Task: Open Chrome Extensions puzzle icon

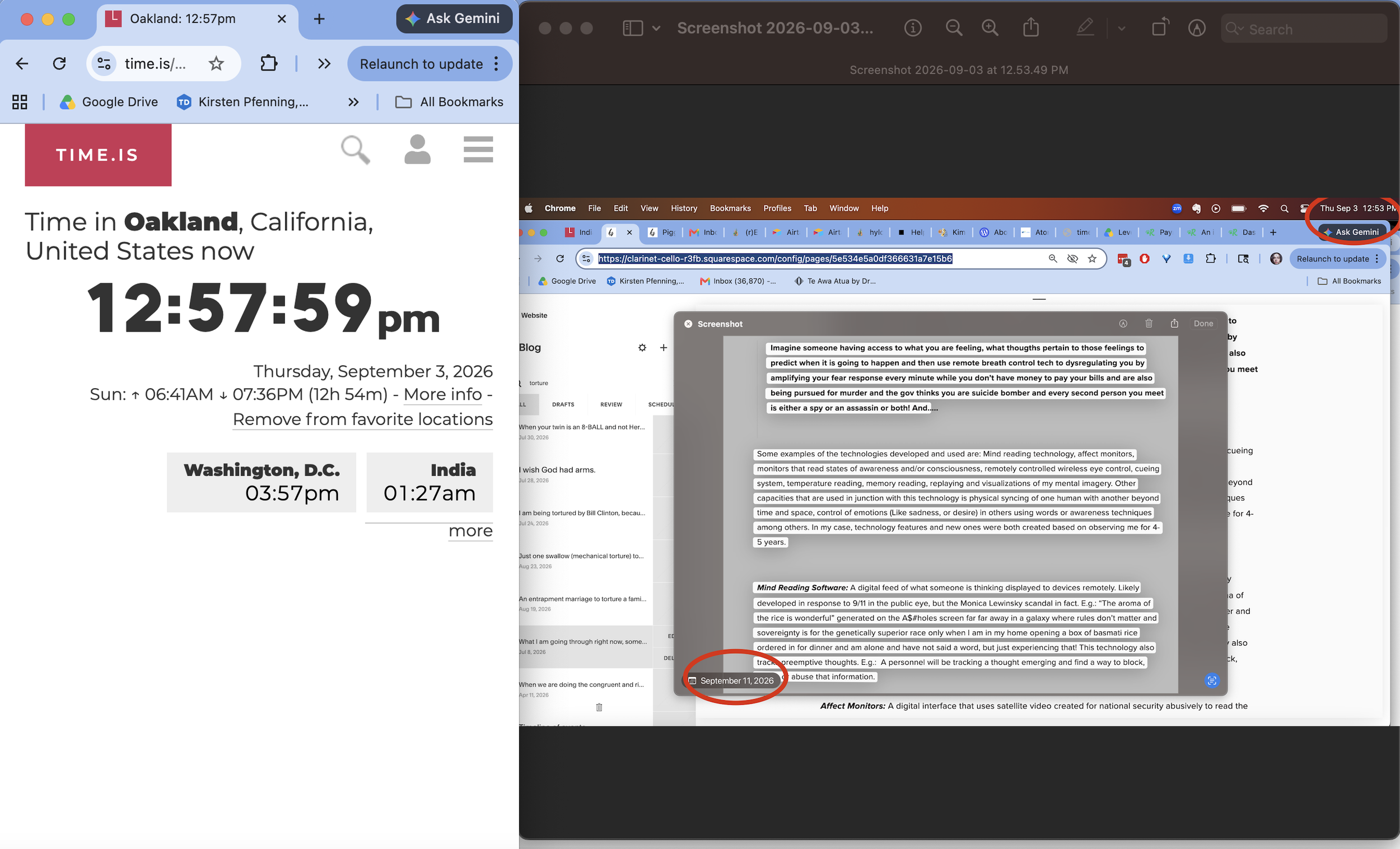Action: 269,64
